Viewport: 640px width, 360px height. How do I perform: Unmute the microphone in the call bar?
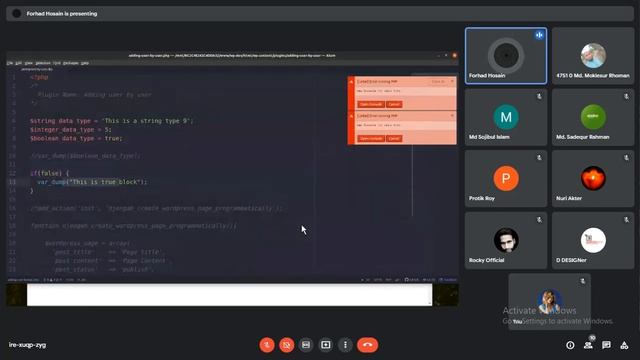pyautogui.click(x=267, y=345)
